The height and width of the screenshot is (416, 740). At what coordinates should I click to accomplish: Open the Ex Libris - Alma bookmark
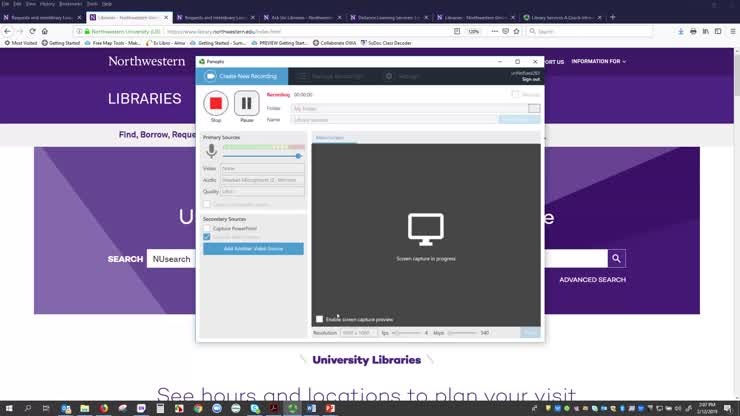tap(165, 43)
